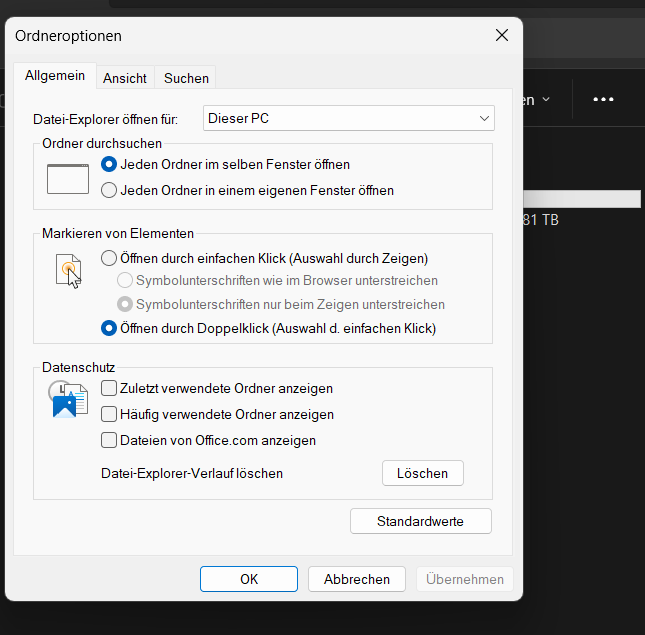Expand the chevron dropdown in Explorer toolbar
645x635 pixels.
[x=546, y=99]
